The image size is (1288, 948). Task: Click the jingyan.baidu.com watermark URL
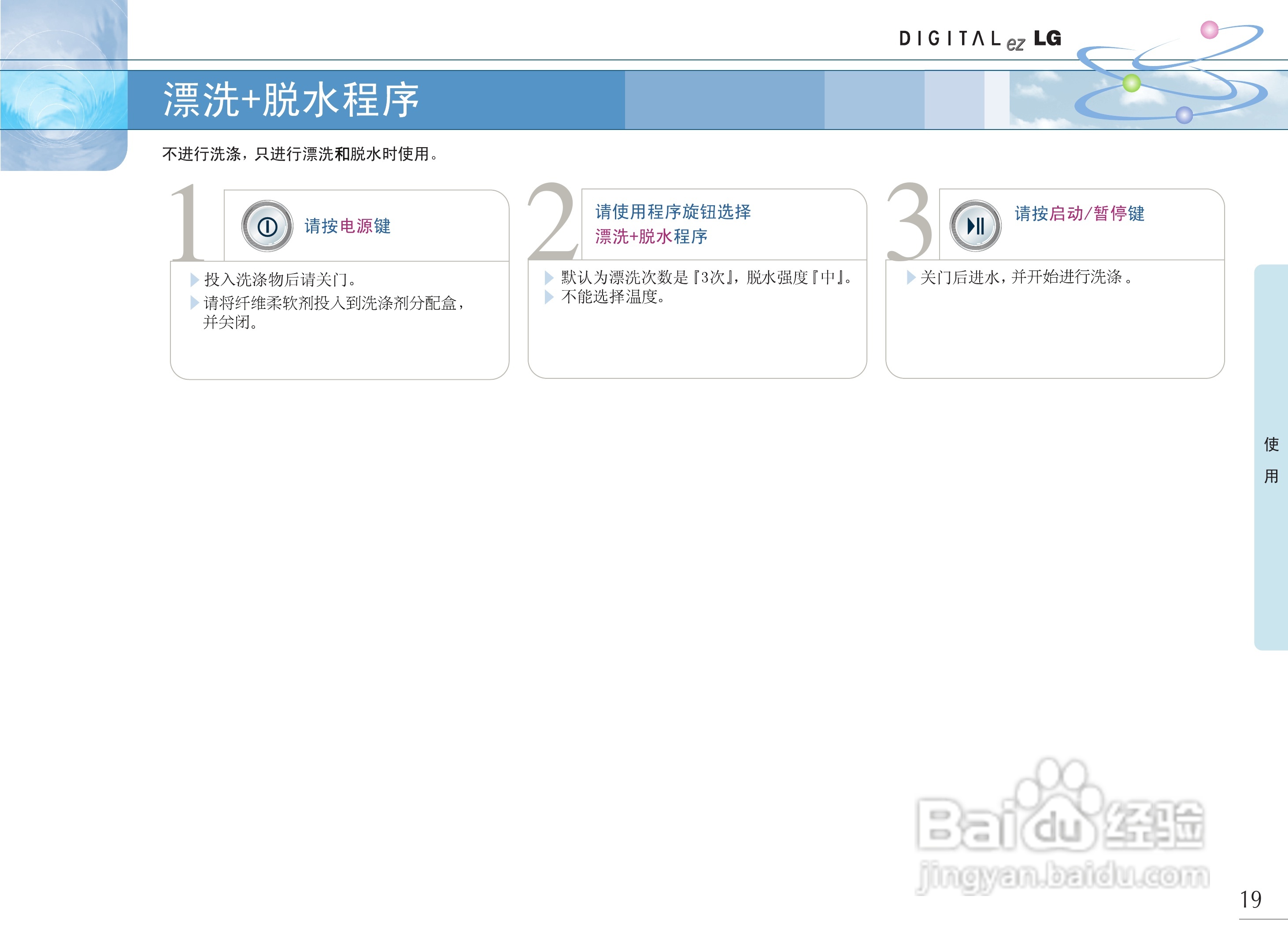tap(1062, 876)
